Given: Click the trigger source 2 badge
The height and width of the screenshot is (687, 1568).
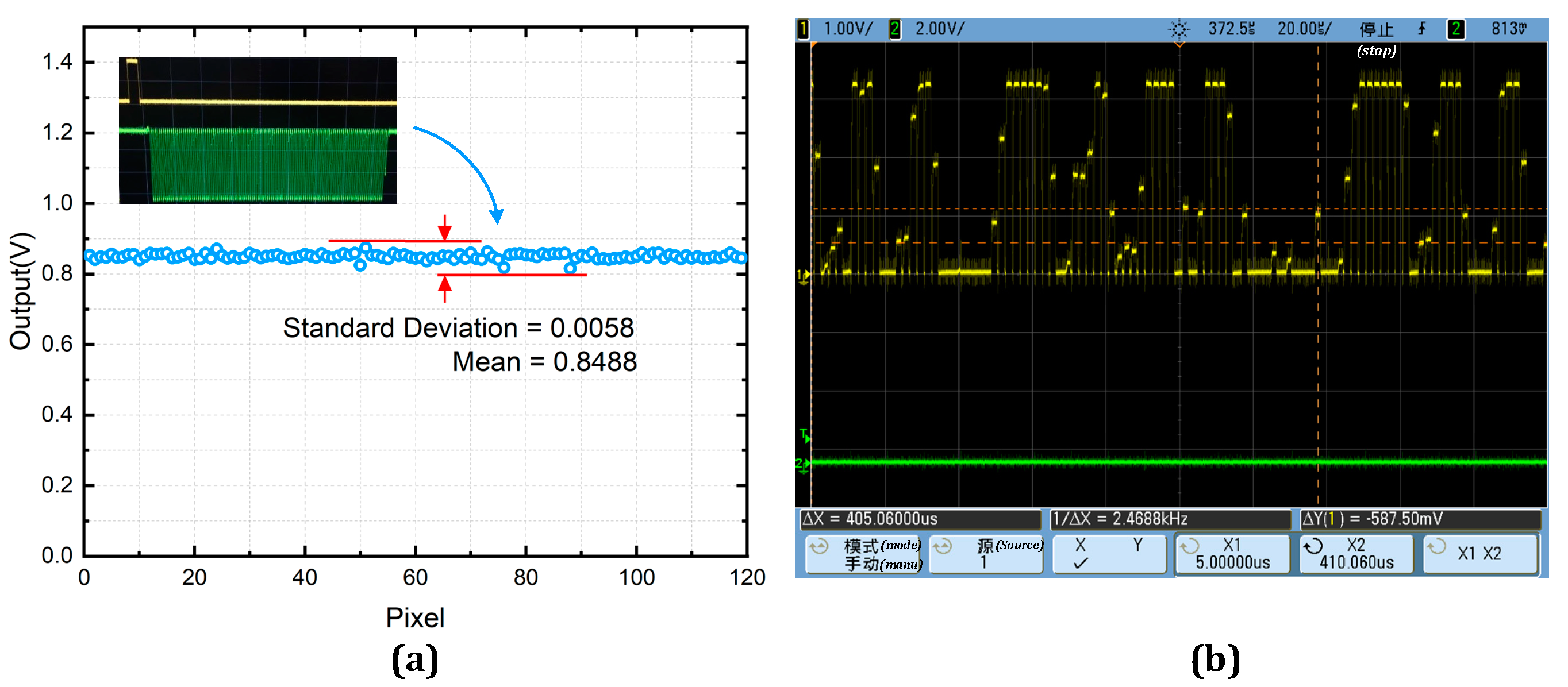Looking at the screenshot, I should [x=1455, y=29].
